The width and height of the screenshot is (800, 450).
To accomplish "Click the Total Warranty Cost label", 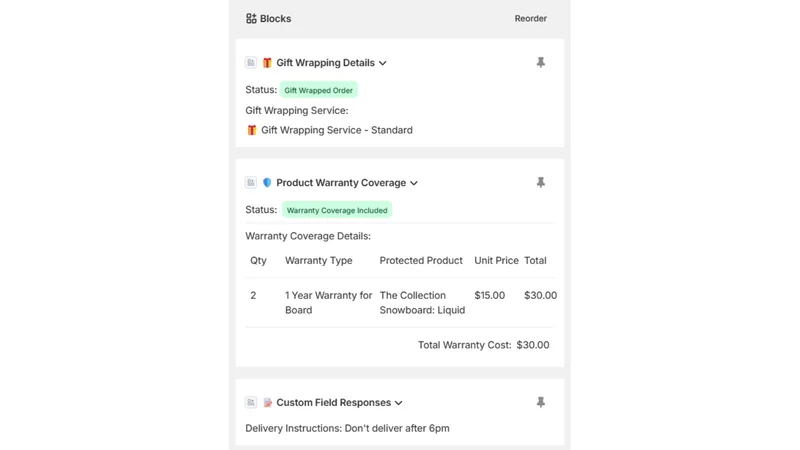I will (464, 345).
